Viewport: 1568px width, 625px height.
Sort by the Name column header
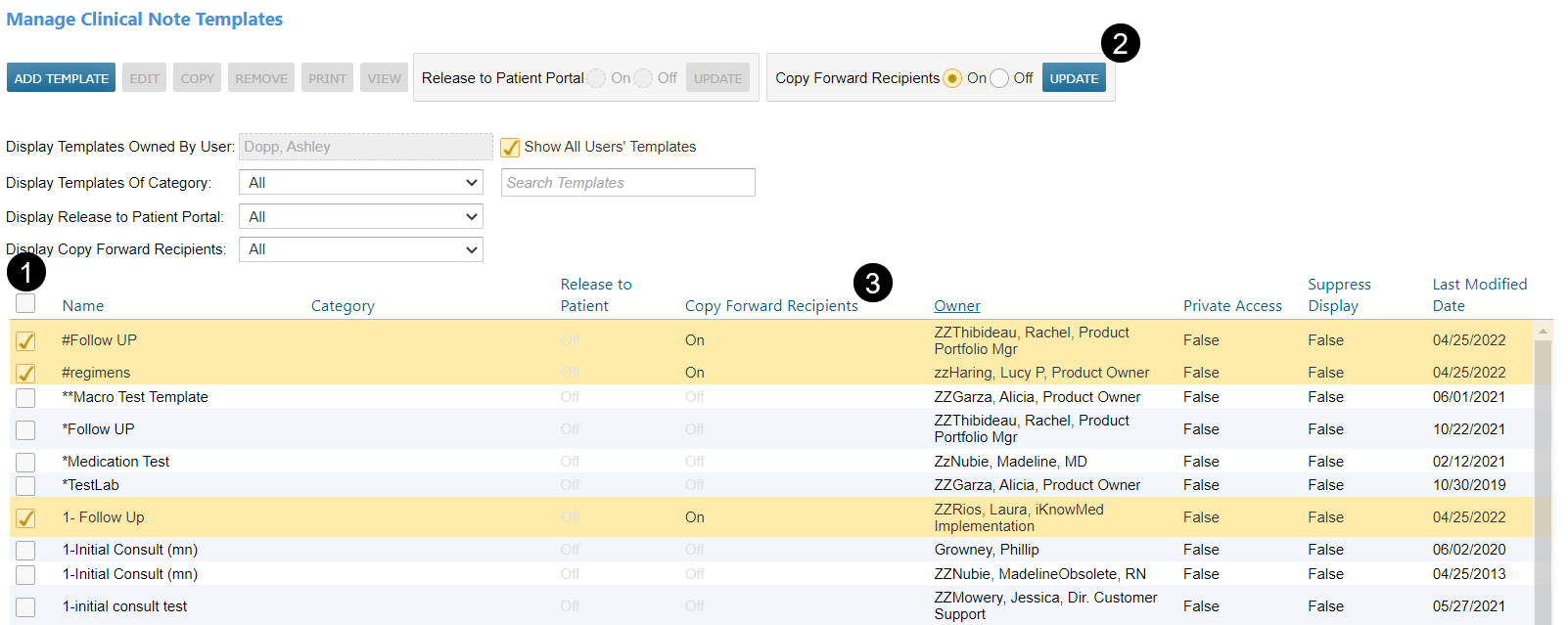coord(83,306)
